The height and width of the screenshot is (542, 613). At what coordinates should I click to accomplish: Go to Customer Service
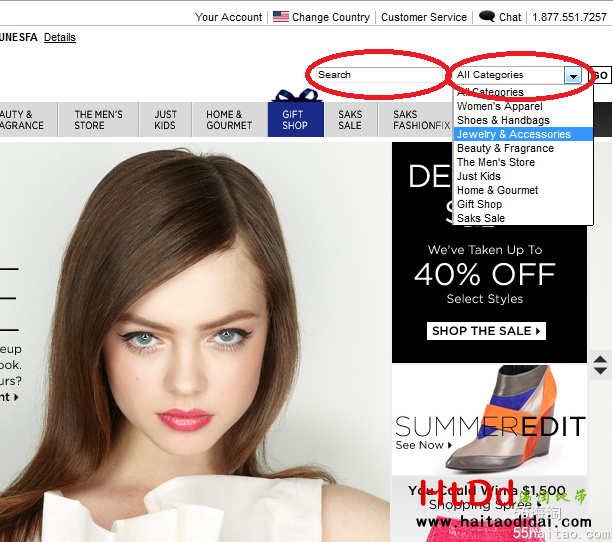tap(424, 17)
